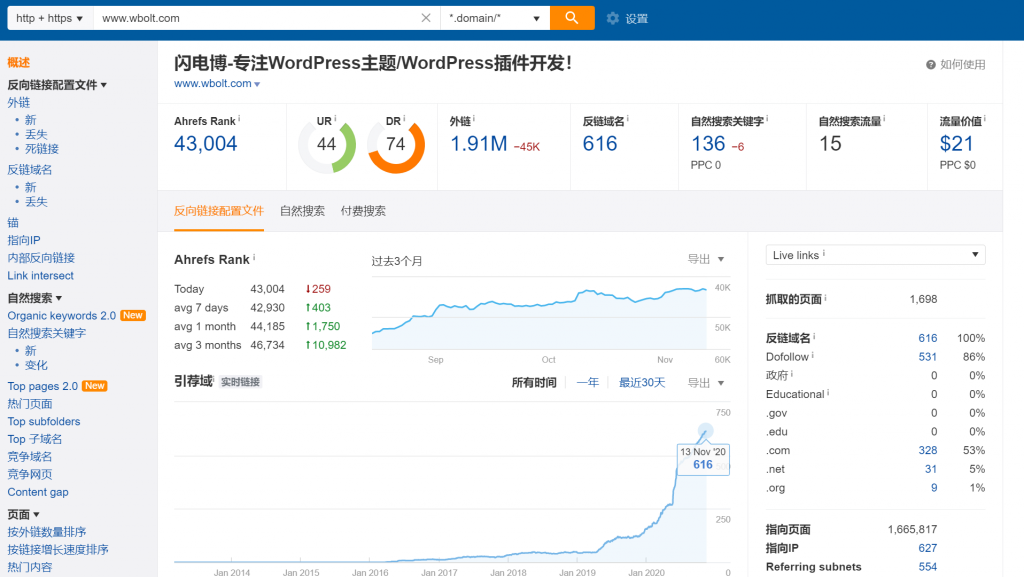Open 导出 dropdown above Ahrefs Rank chart
1024x577 pixels.
(705, 259)
